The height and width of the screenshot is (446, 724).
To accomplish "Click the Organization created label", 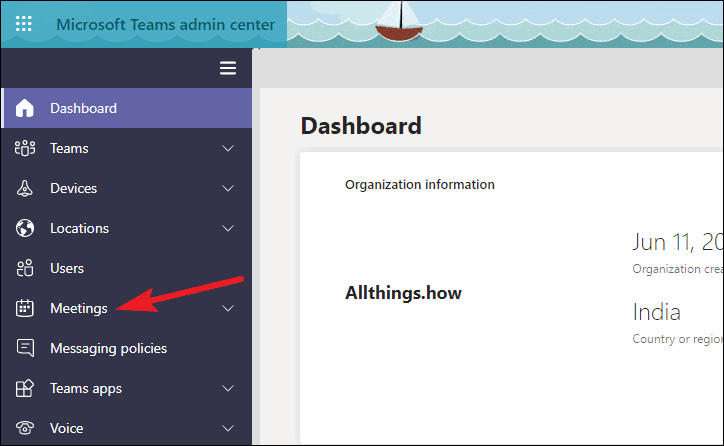I will pos(677,269).
